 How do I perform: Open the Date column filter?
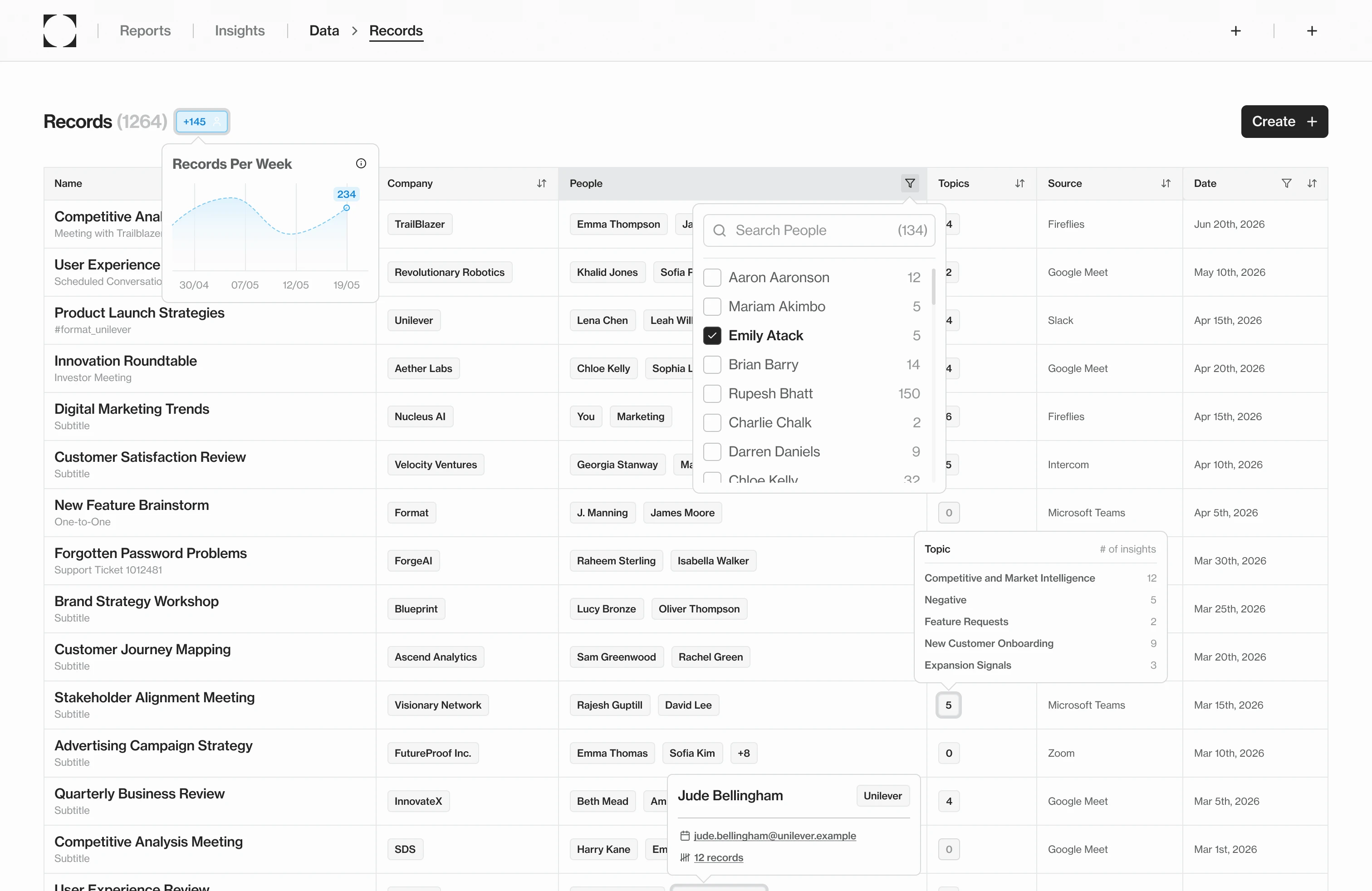tap(1286, 183)
